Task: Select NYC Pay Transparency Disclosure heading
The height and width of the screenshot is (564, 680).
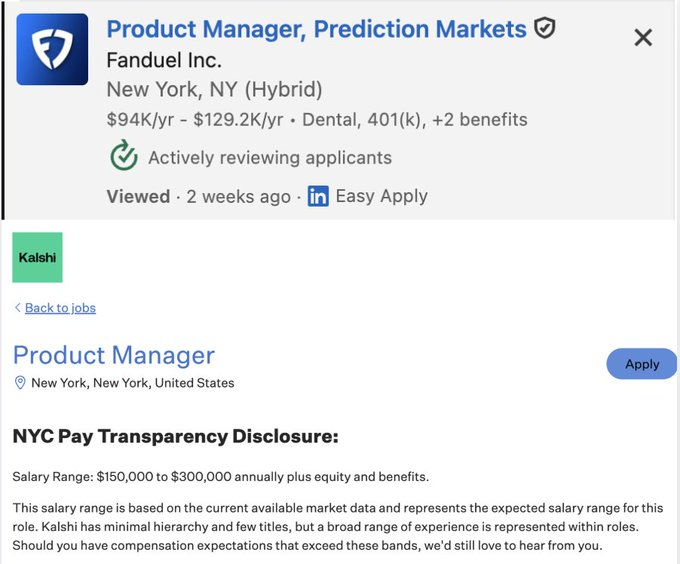Action: click(x=176, y=436)
